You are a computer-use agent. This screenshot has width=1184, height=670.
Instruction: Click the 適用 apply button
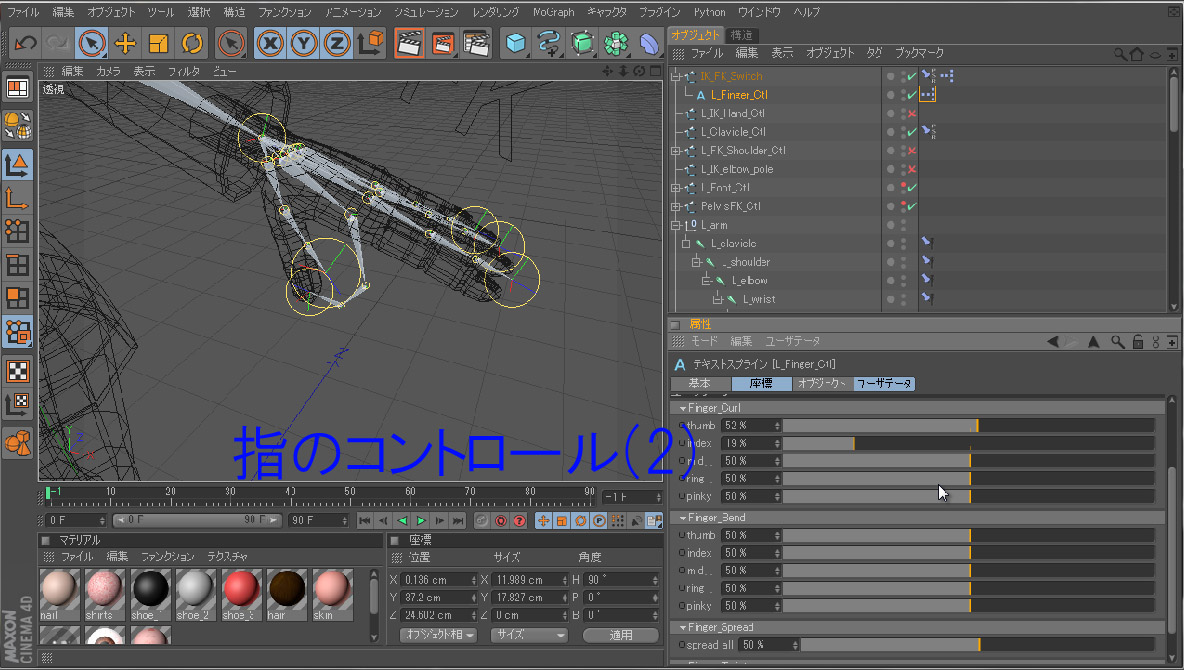(621, 635)
